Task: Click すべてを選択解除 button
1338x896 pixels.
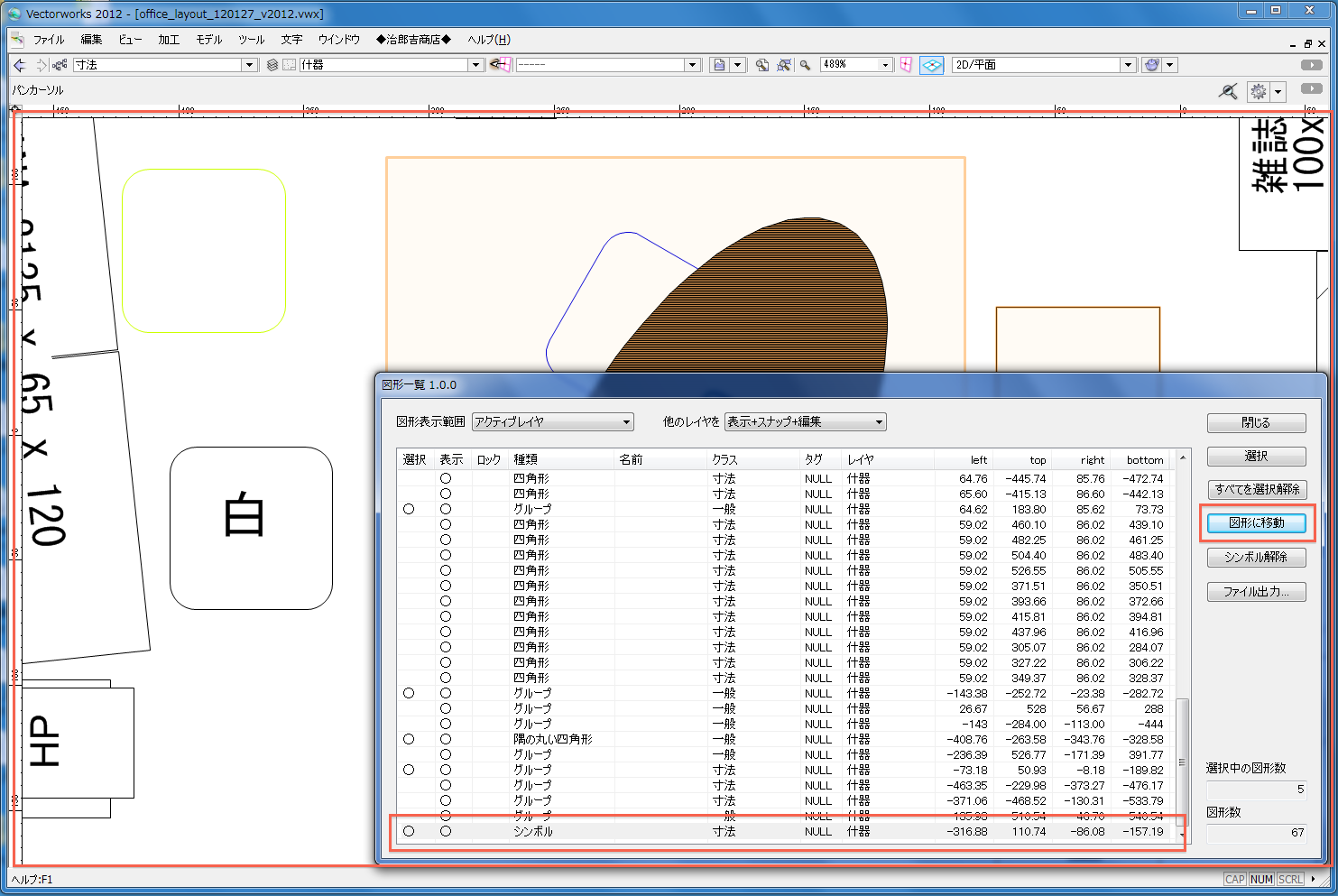Action: [x=1256, y=489]
